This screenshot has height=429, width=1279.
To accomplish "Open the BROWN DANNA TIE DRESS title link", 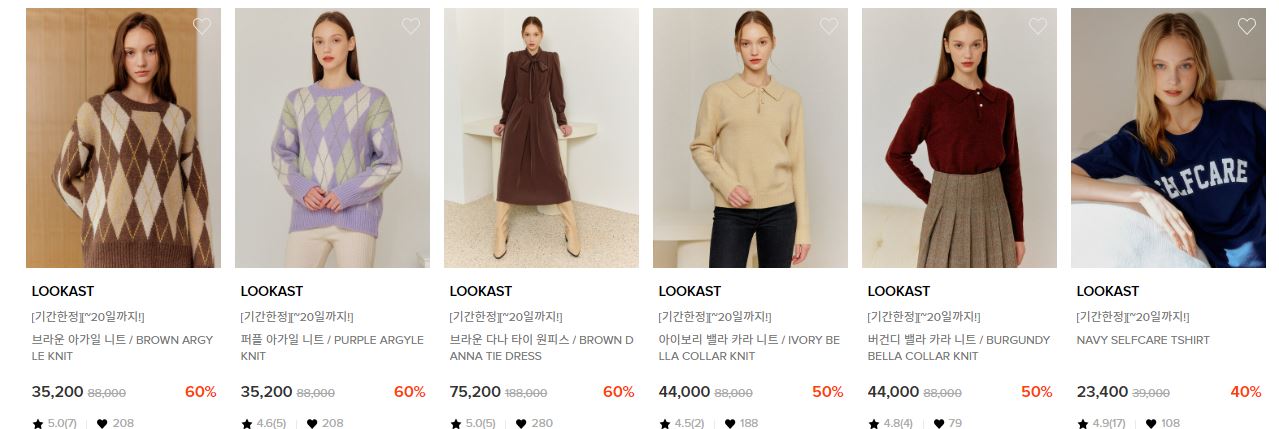I will tap(541, 348).
